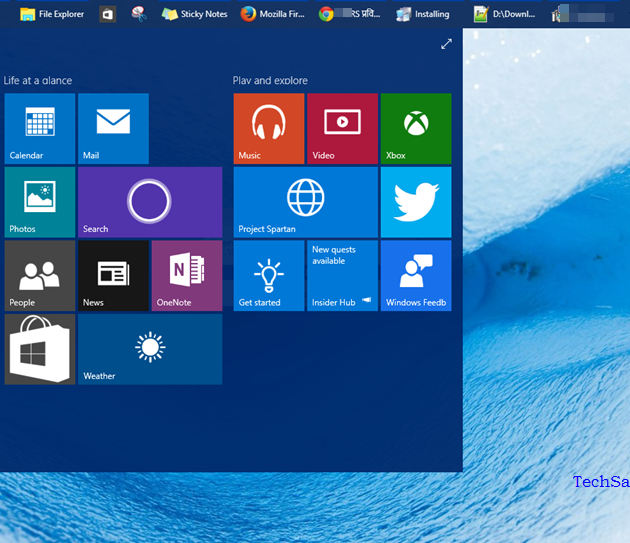Switch to the D:\Downl... Notepad++ taskbar item
Viewport: 630px width, 543px height.
click(x=505, y=14)
